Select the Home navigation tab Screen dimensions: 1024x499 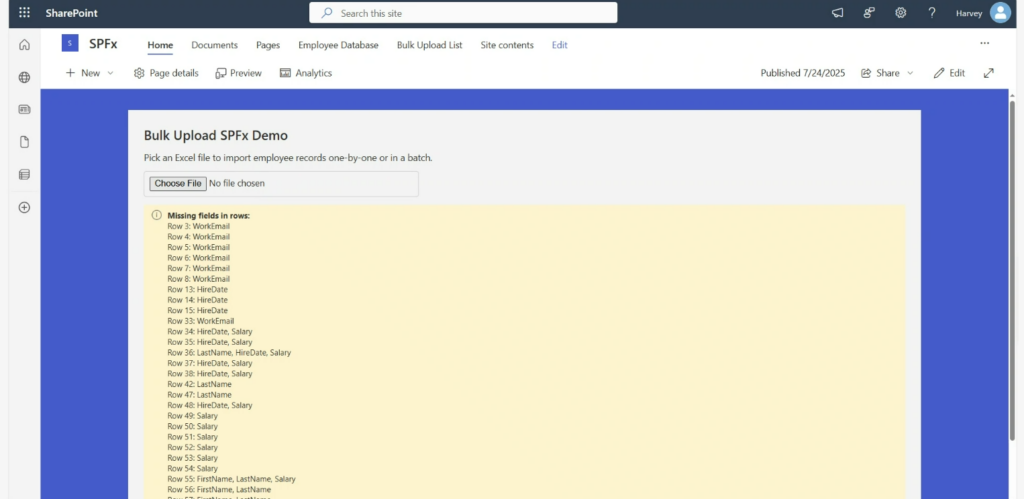[x=160, y=45]
